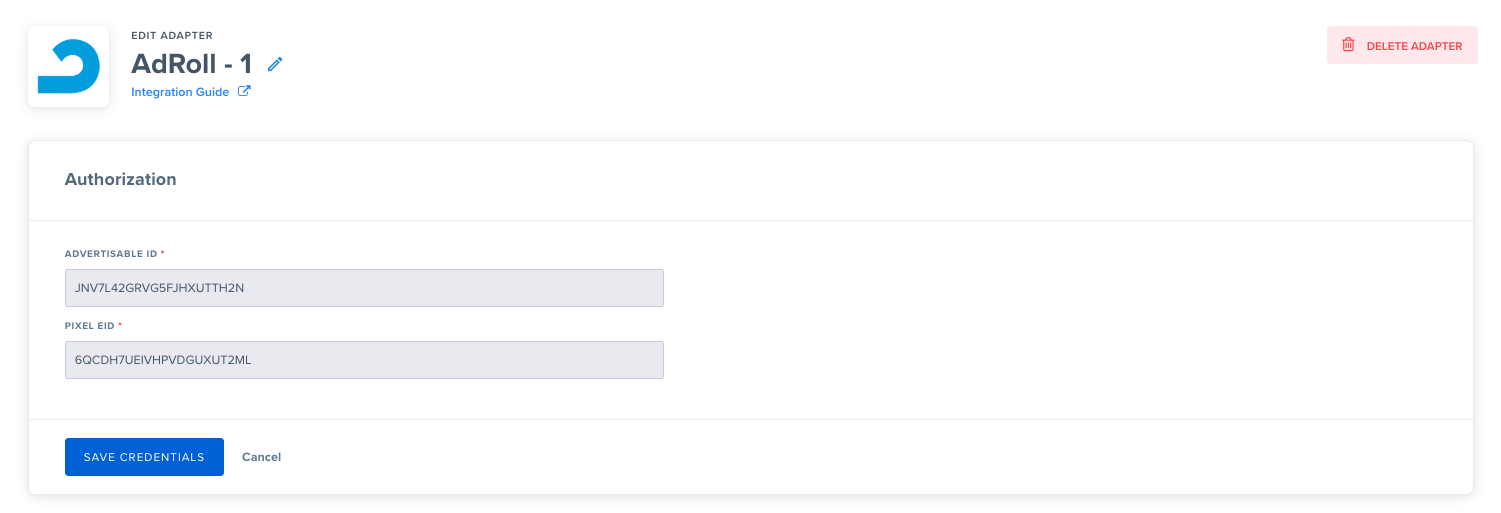Click the Delete Adapter label text

[1414, 46]
